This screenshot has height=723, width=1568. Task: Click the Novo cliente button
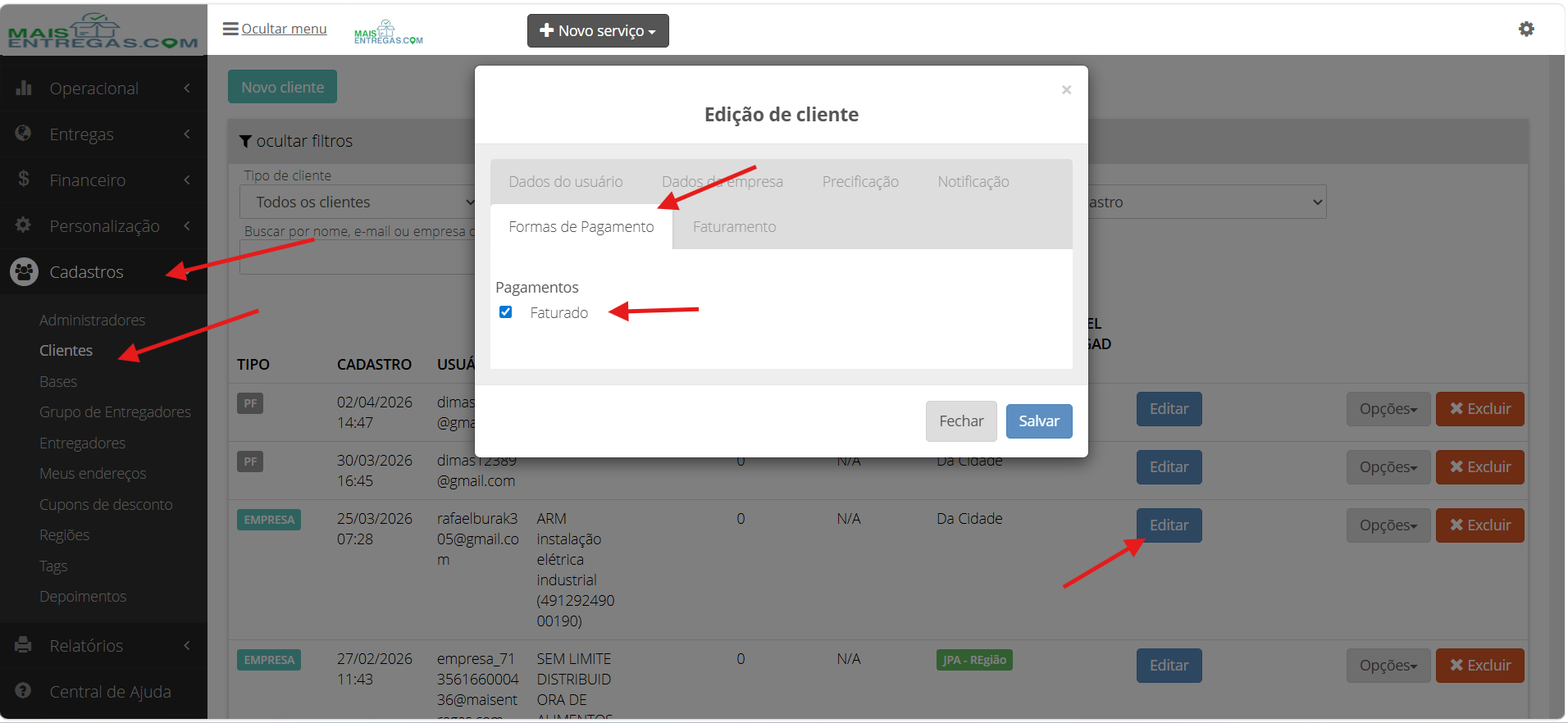(282, 87)
